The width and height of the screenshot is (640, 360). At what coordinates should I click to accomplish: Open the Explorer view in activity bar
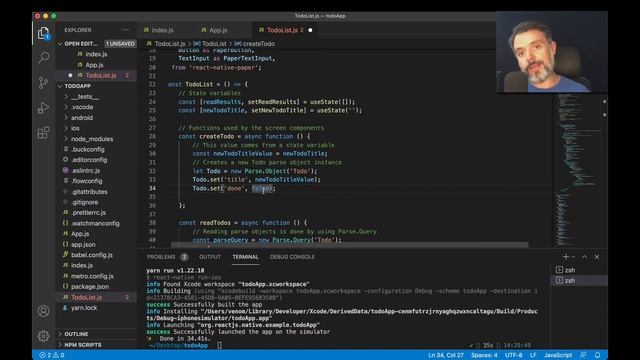tap(43, 33)
